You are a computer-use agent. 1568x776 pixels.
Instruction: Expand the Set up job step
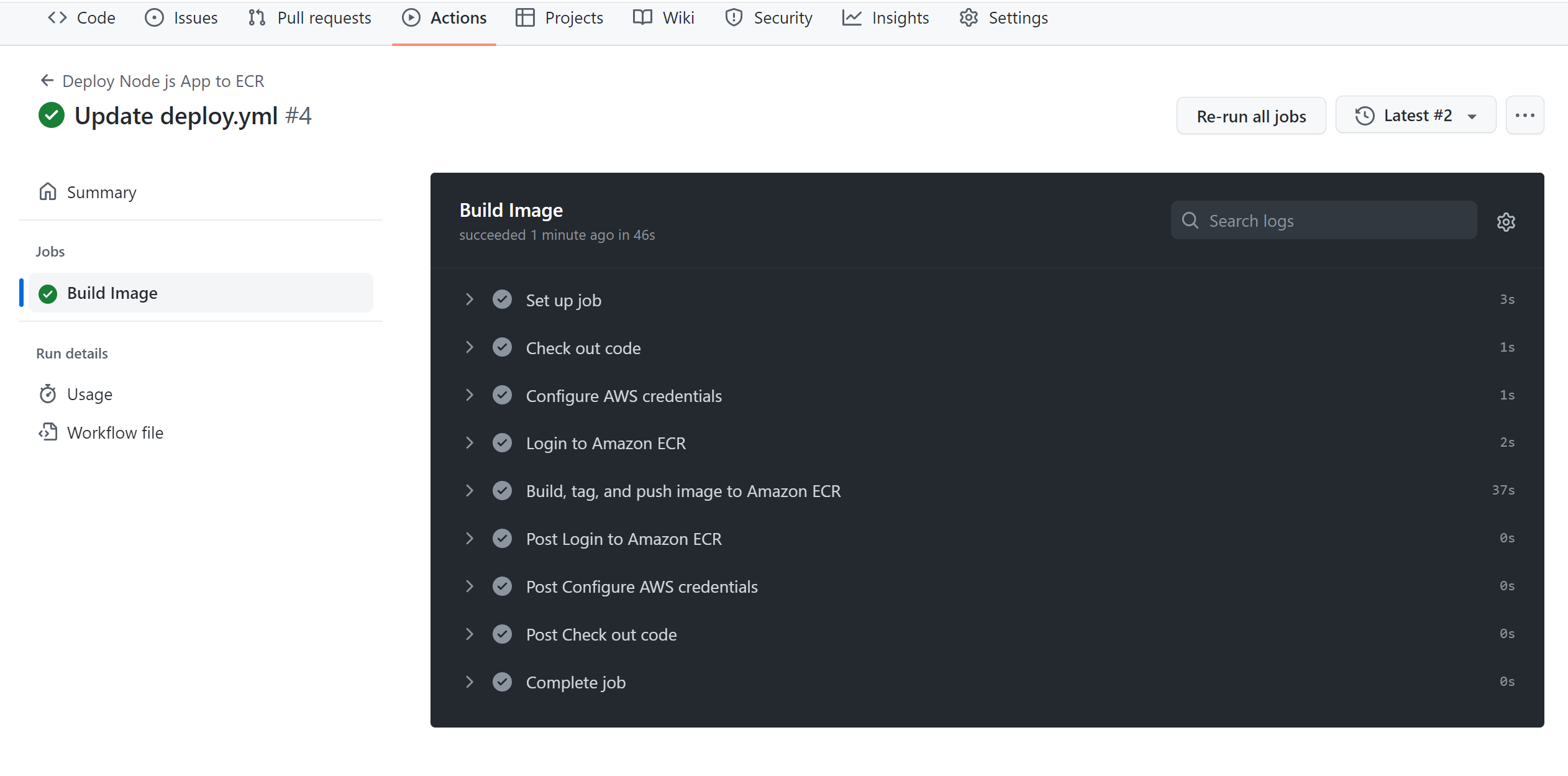coord(468,299)
